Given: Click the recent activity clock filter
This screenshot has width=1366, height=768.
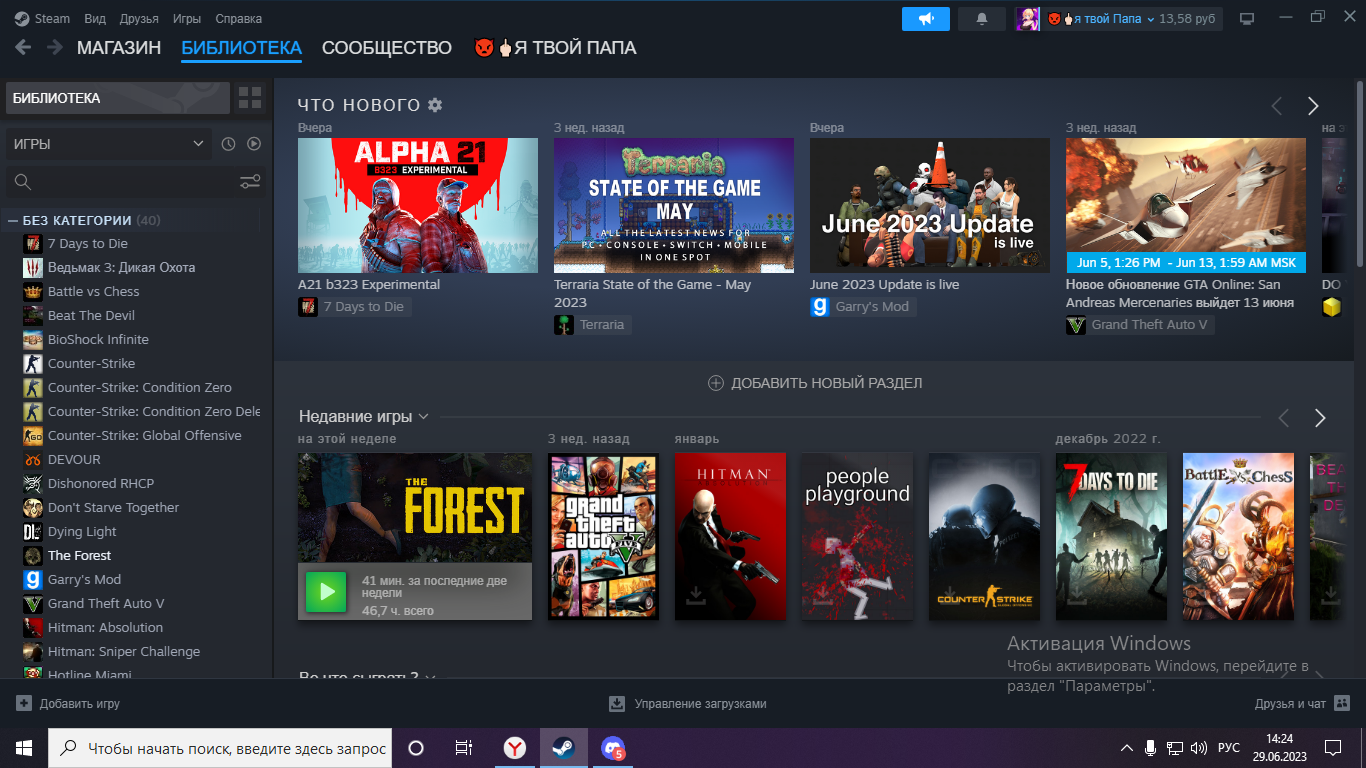Looking at the screenshot, I should point(228,144).
